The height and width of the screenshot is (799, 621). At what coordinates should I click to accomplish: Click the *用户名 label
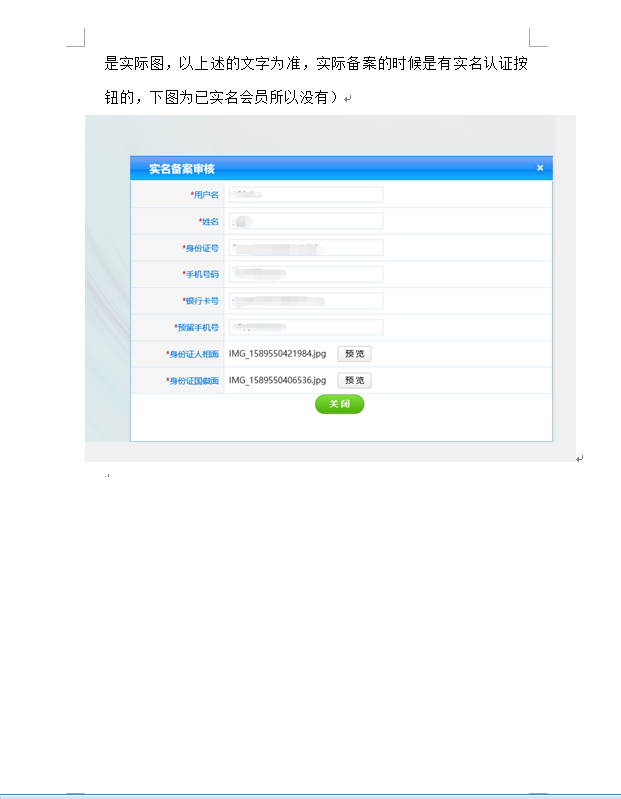[205, 195]
